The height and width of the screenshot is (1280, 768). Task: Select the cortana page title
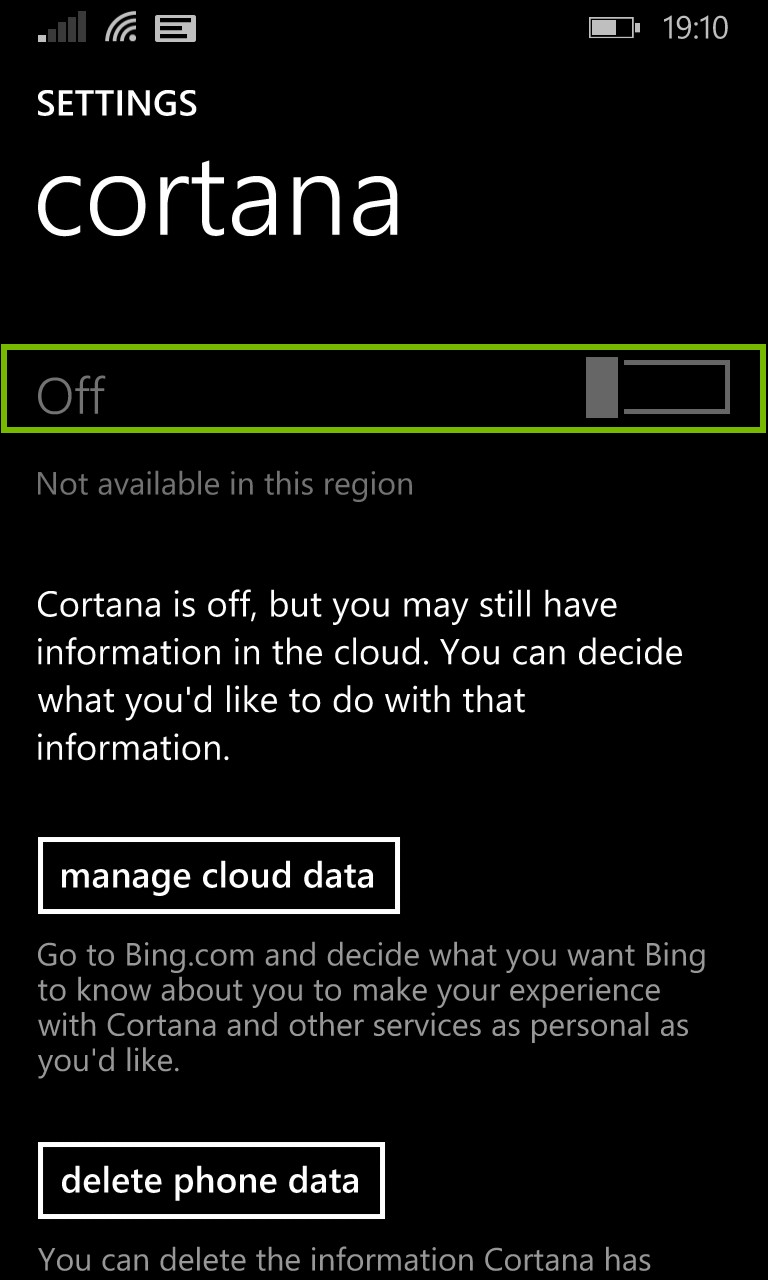[219, 198]
